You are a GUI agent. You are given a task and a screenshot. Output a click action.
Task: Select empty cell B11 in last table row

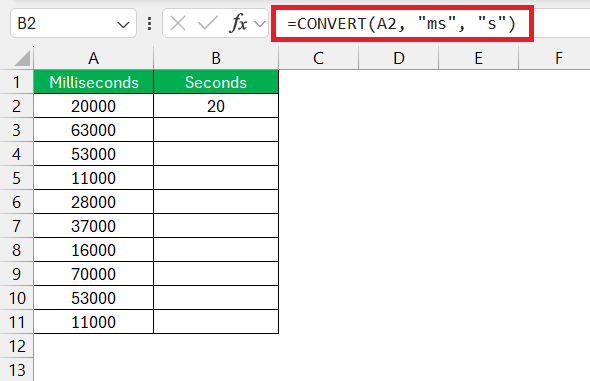216,322
